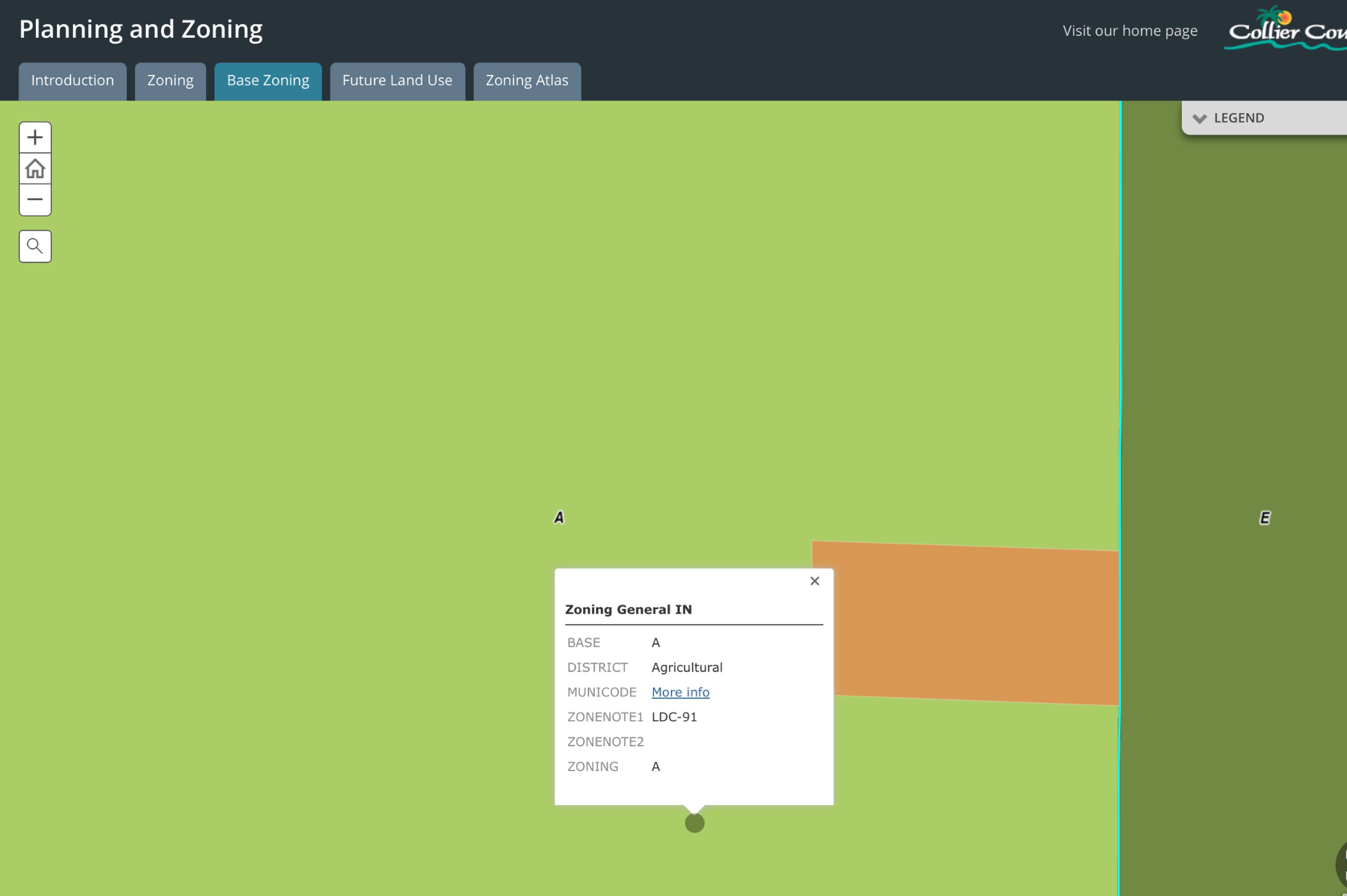Switch to the Introduction tab

(73, 80)
